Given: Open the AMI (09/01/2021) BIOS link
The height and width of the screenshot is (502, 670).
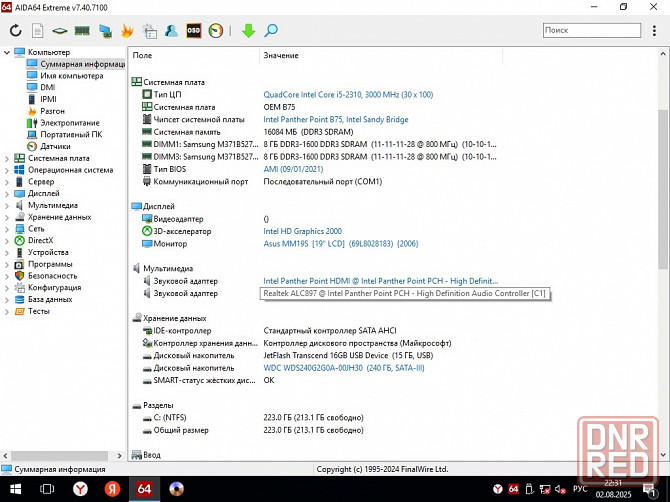Looking at the screenshot, I should 293,169.
